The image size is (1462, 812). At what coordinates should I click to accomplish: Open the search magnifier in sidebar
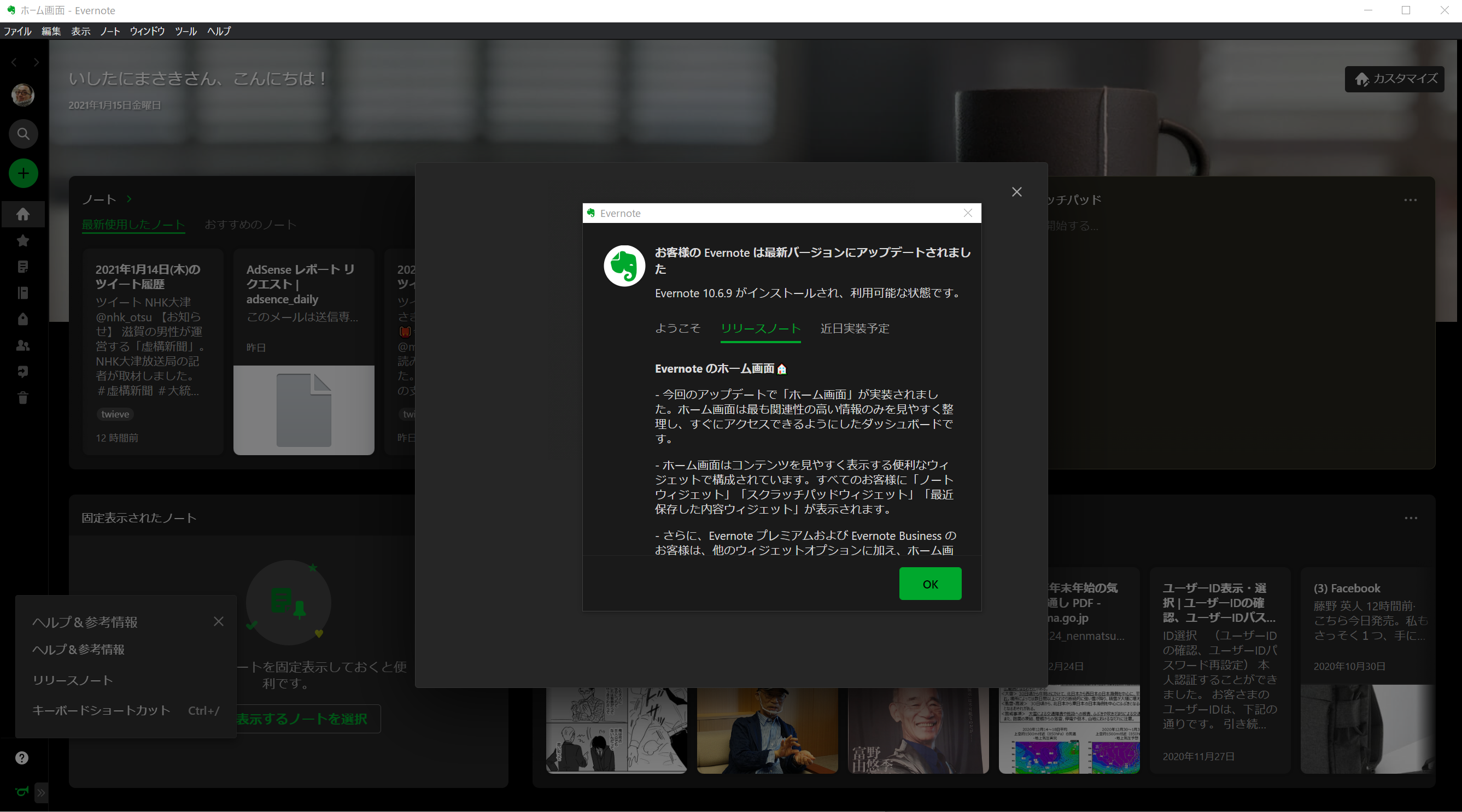[x=24, y=134]
